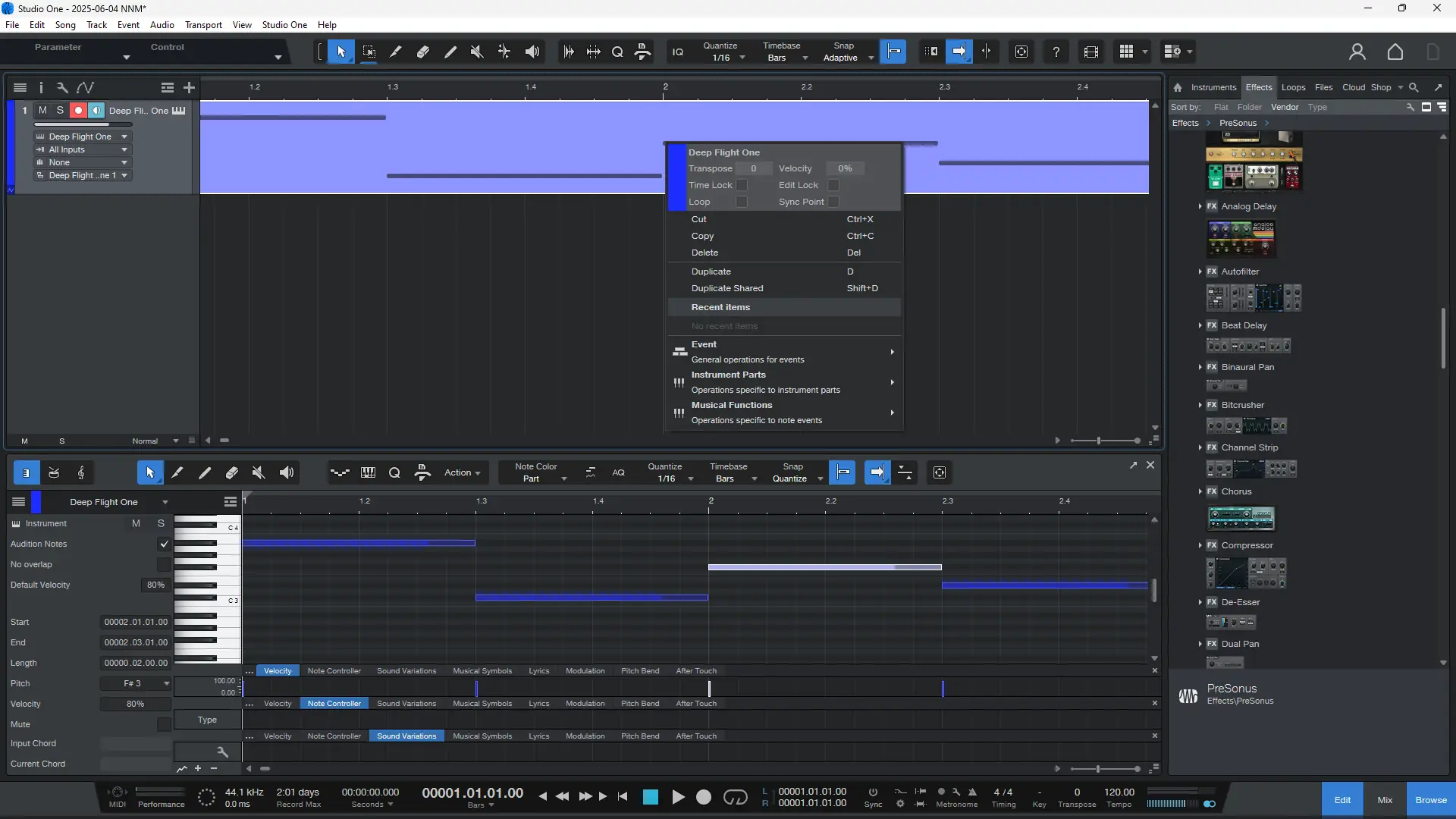Image resolution: width=1456 pixels, height=819 pixels.
Task: Uncheck Audition Notes checkbox
Action: coord(164,544)
